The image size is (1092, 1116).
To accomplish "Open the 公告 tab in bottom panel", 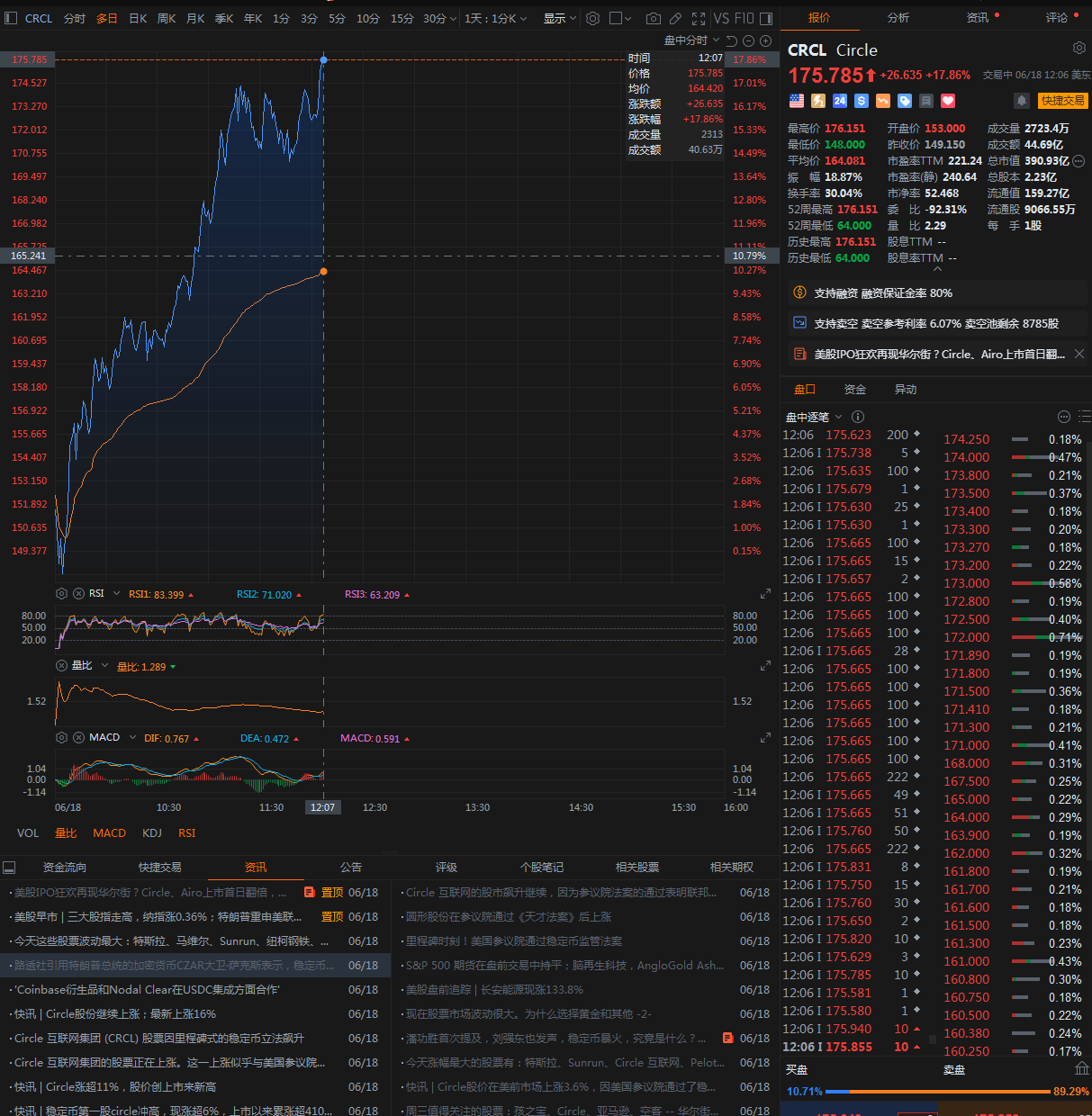I will coord(351,867).
